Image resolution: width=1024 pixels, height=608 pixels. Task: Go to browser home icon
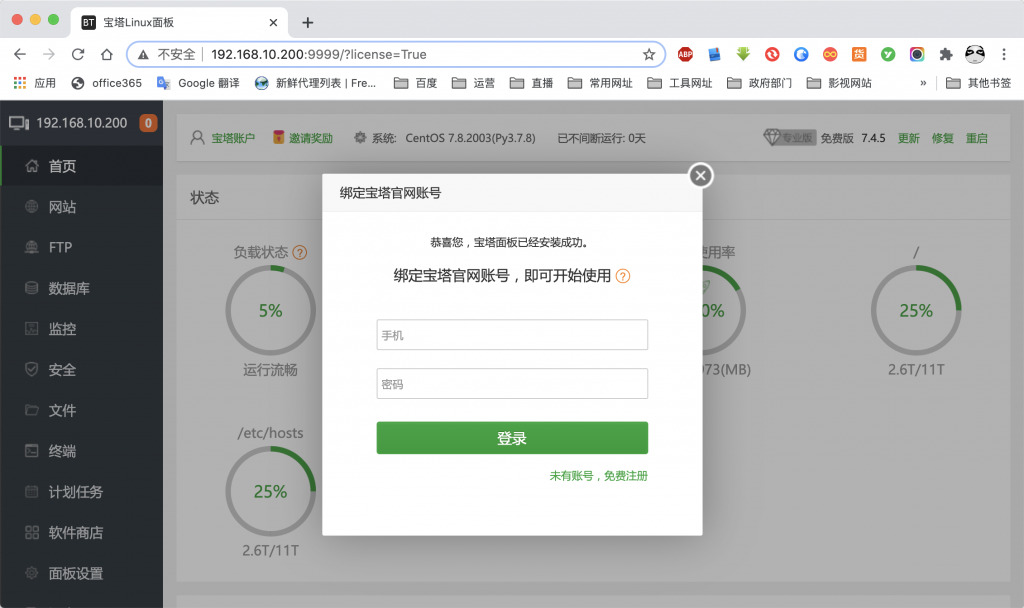[106, 54]
